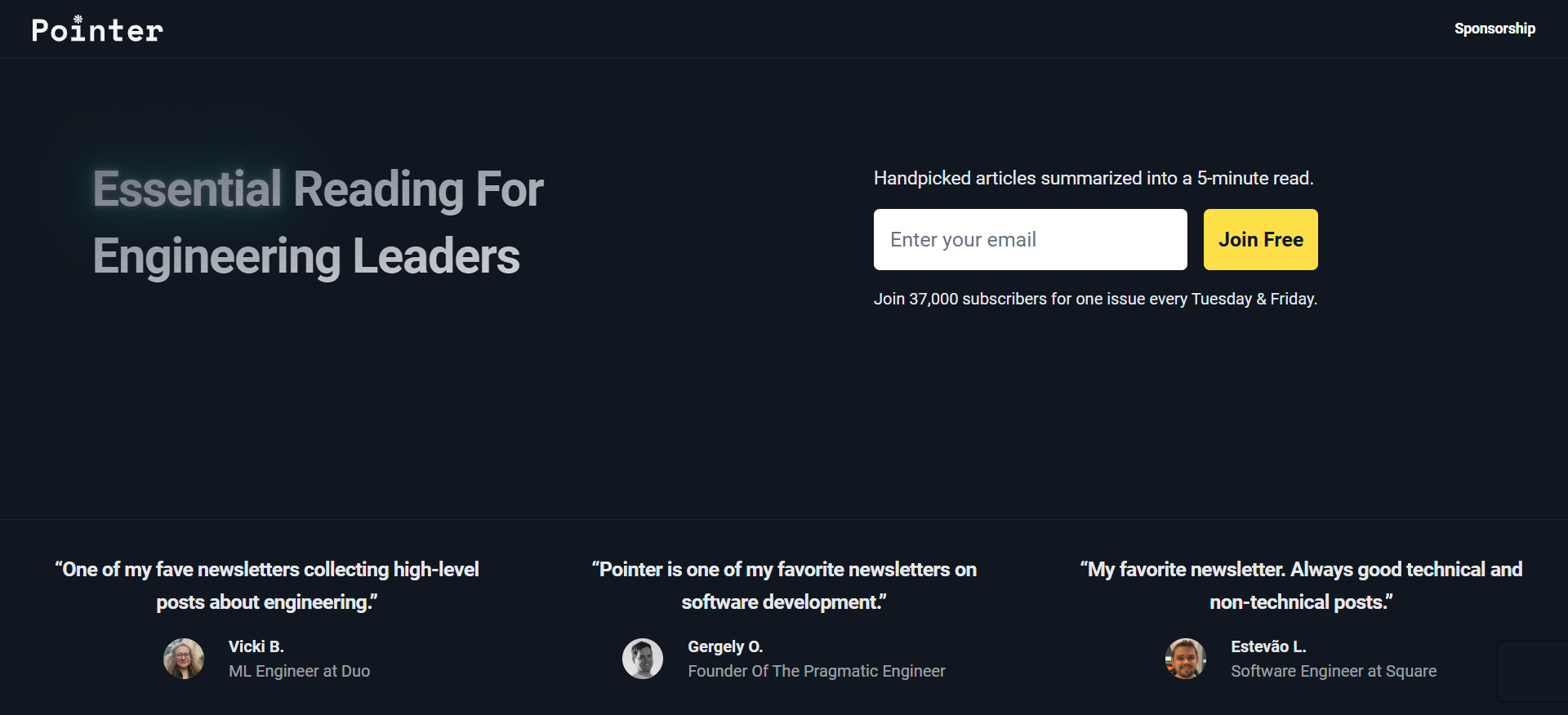Select Vicki B.'s profile avatar photo
1568x715 pixels.
pyautogui.click(x=184, y=658)
